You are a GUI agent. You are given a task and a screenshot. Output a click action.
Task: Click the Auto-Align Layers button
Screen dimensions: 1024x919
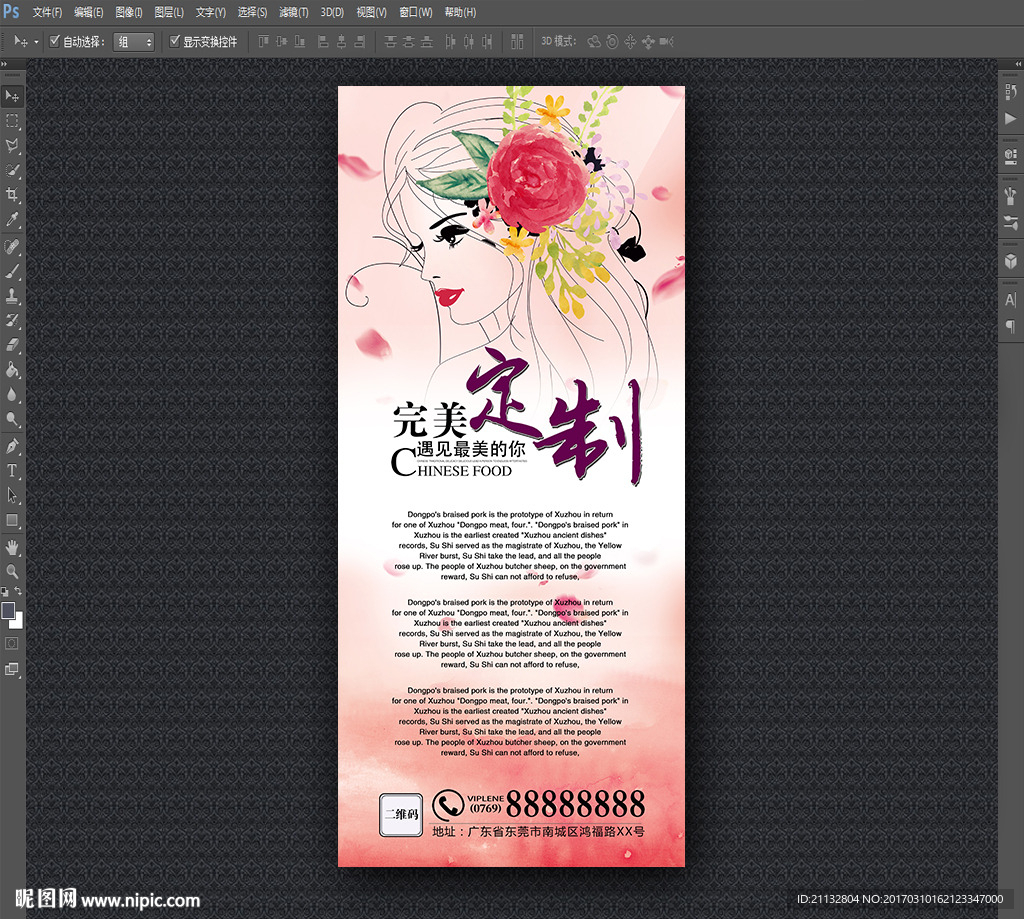pyautogui.click(x=517, y=42)
